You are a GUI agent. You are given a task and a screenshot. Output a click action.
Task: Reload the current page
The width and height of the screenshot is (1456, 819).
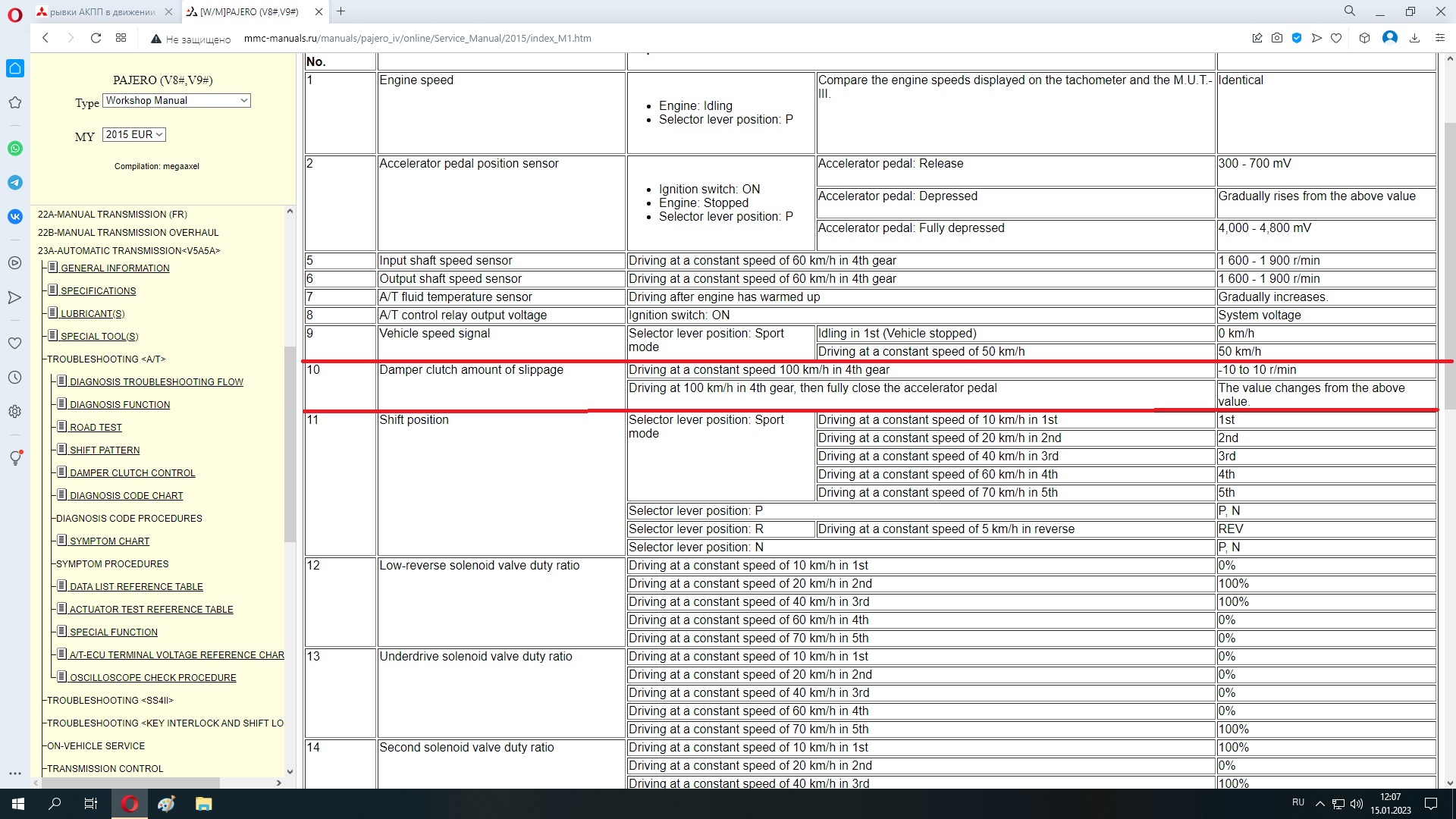(x=96, y=38)
